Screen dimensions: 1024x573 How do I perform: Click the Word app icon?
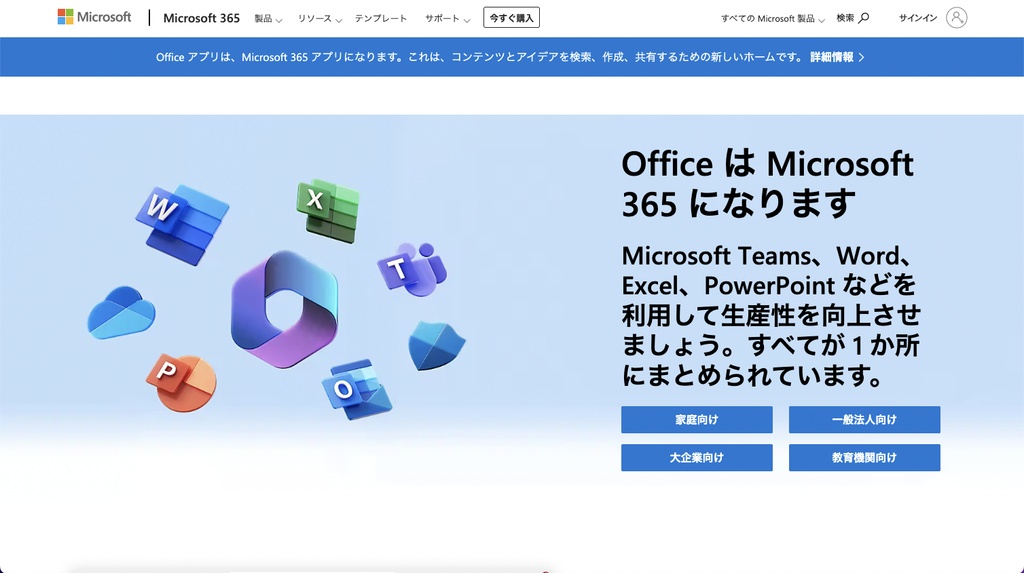click(x=182, y=224)
